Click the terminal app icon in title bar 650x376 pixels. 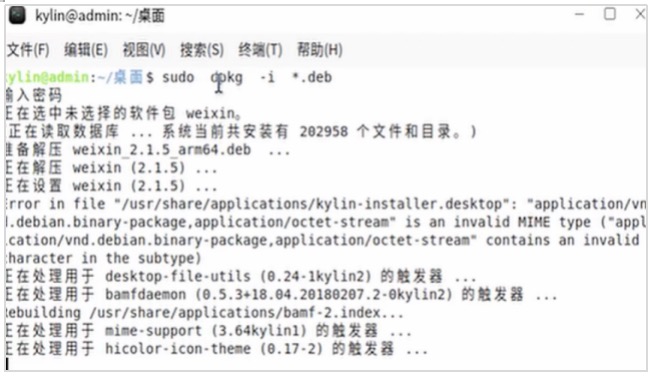coord(17,16)
